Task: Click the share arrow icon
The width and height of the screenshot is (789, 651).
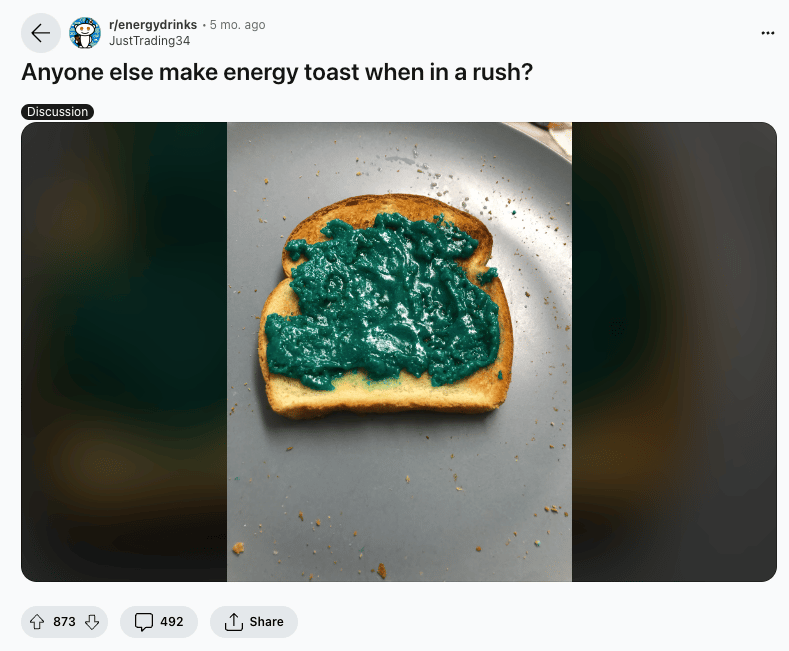Action: 233,622
